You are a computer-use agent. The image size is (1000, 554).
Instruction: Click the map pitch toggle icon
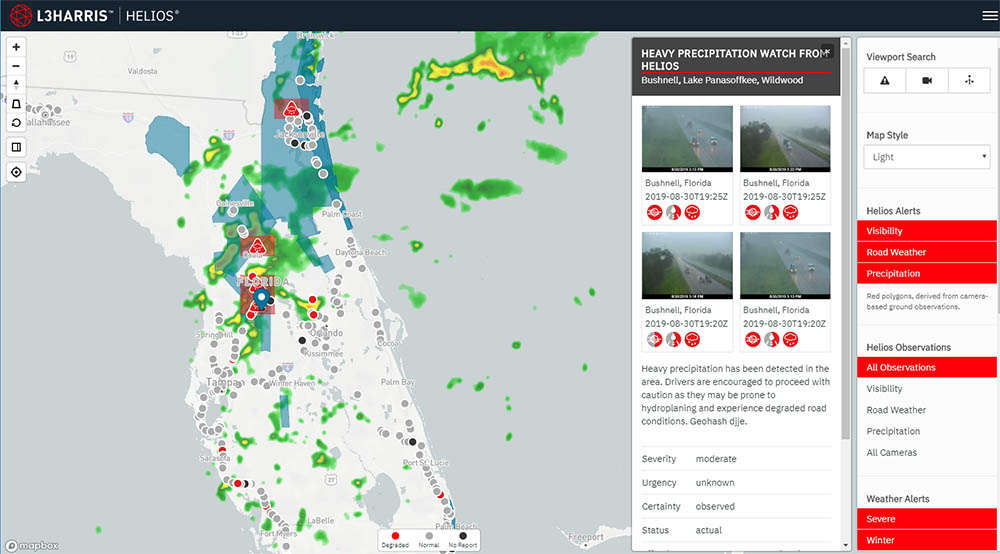(x=16, y=103)
